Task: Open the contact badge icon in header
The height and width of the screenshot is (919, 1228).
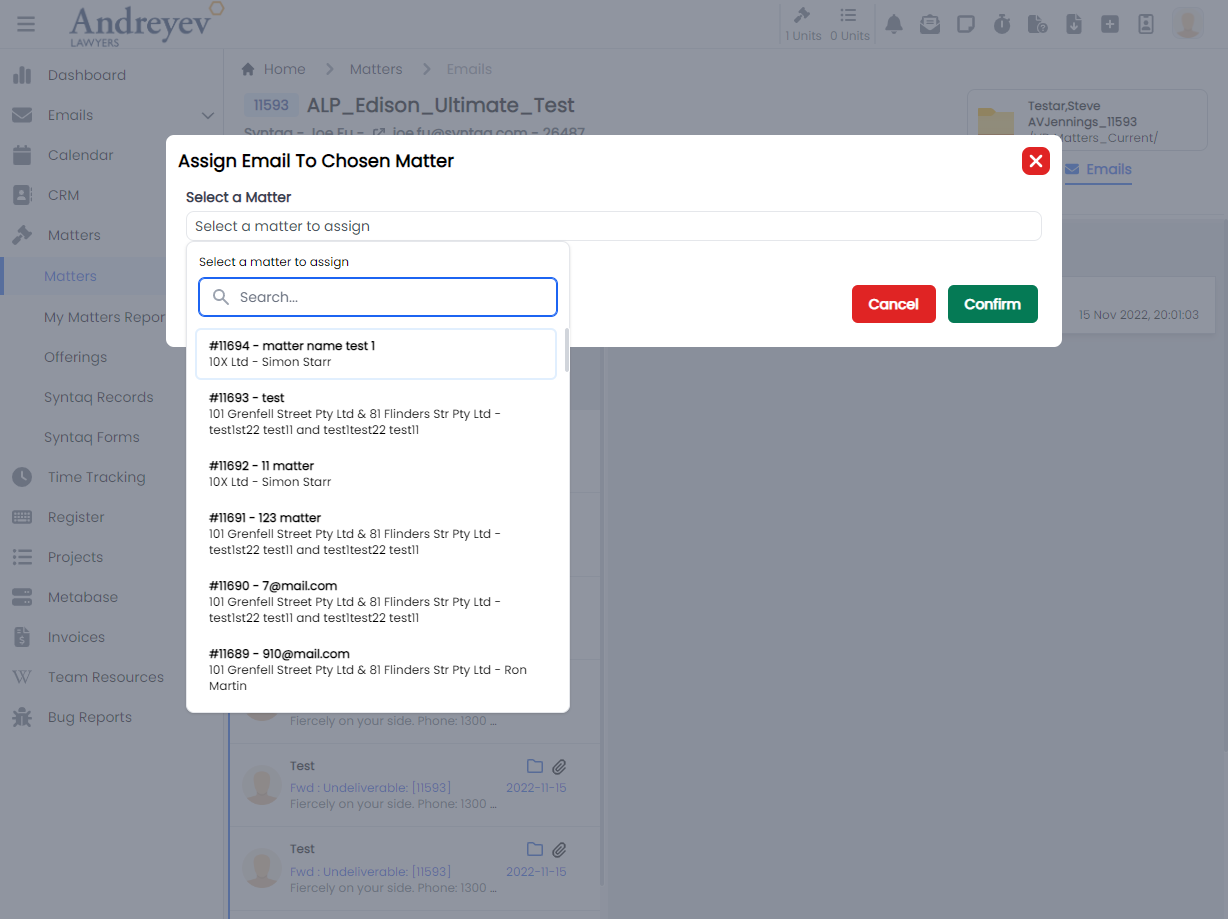Action: (x=1146, y=24)
